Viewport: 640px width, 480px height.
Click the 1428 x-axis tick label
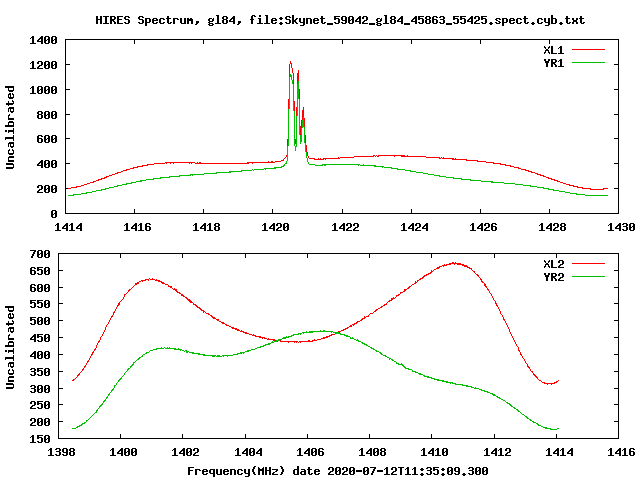[552, 227]
